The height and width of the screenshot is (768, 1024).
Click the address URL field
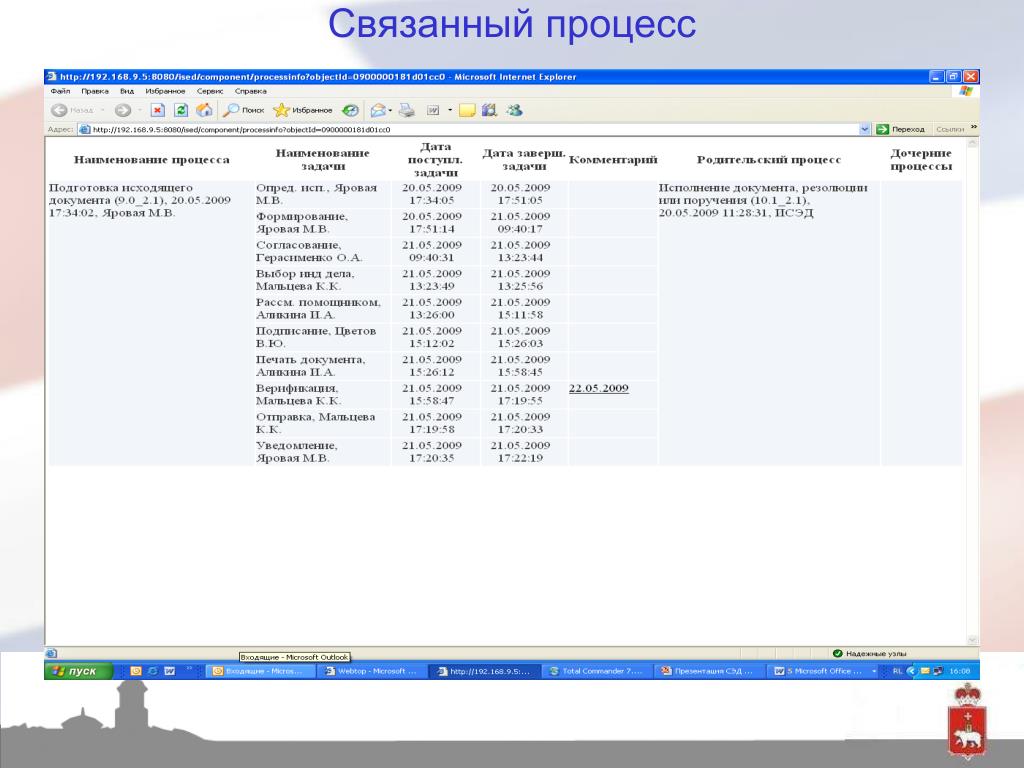click(473, 129)
